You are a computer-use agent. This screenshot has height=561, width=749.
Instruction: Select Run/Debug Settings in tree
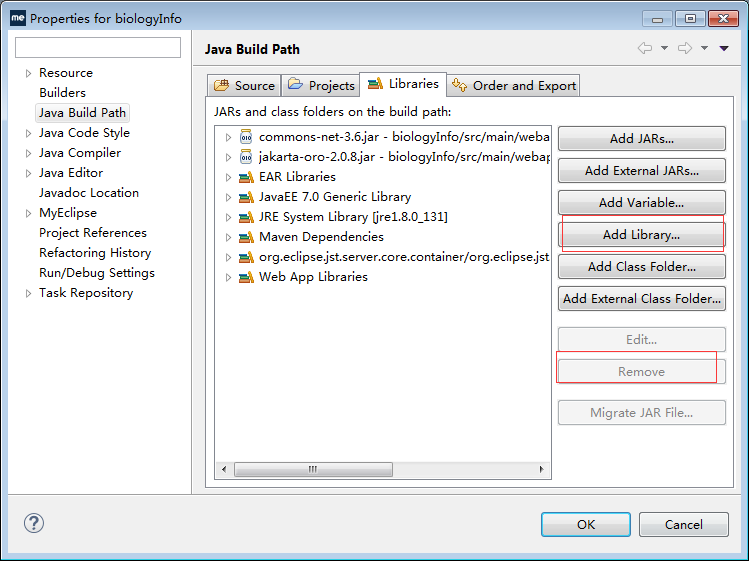97,273
